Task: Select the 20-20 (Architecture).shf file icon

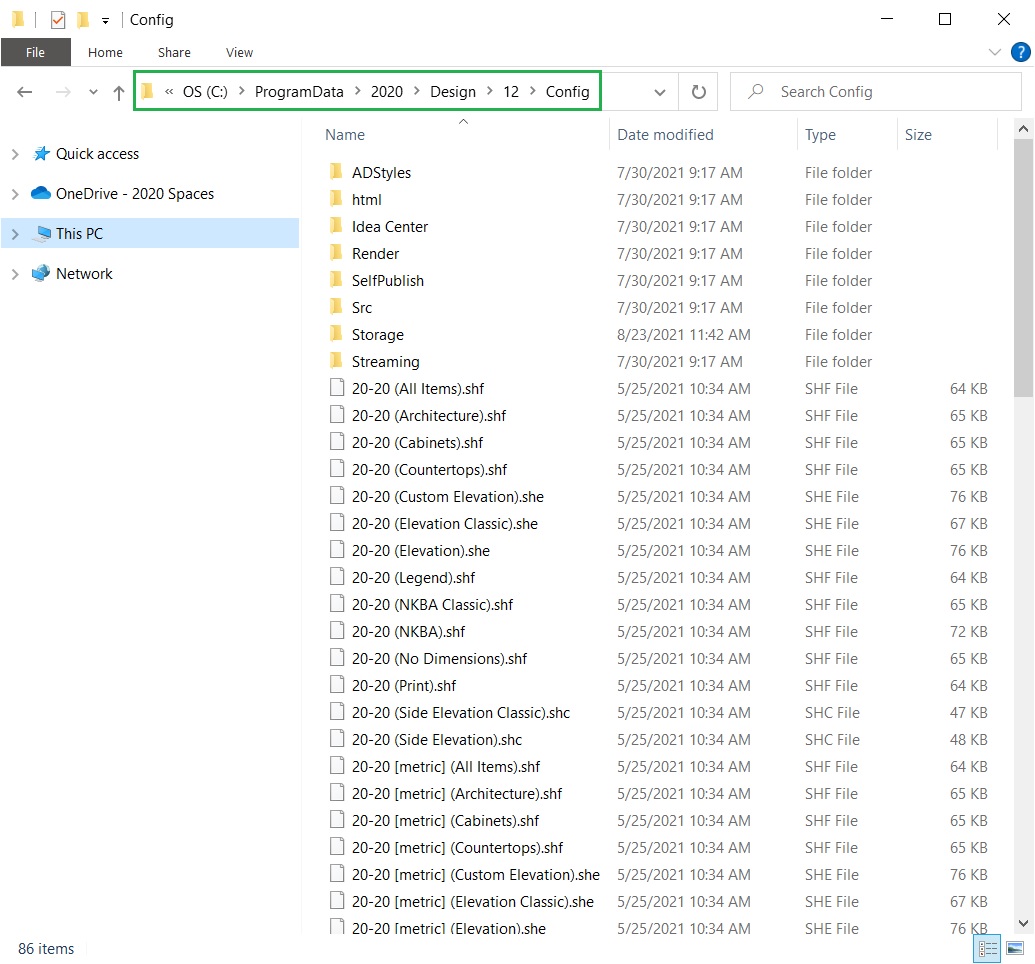Action: point(337,415)
